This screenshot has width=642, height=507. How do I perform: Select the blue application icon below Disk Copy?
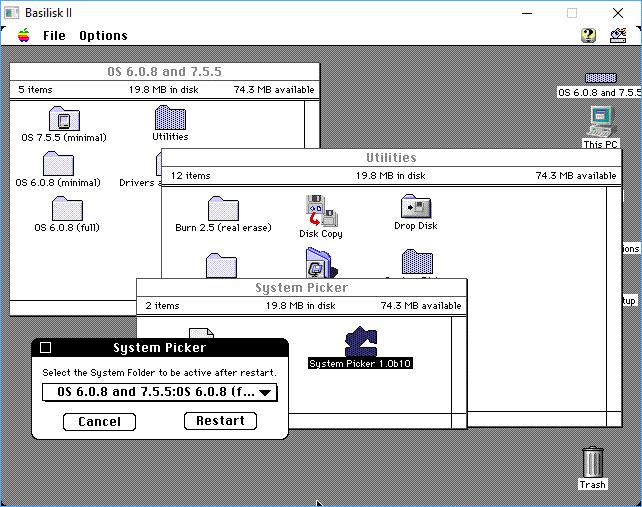pos(321,263)
